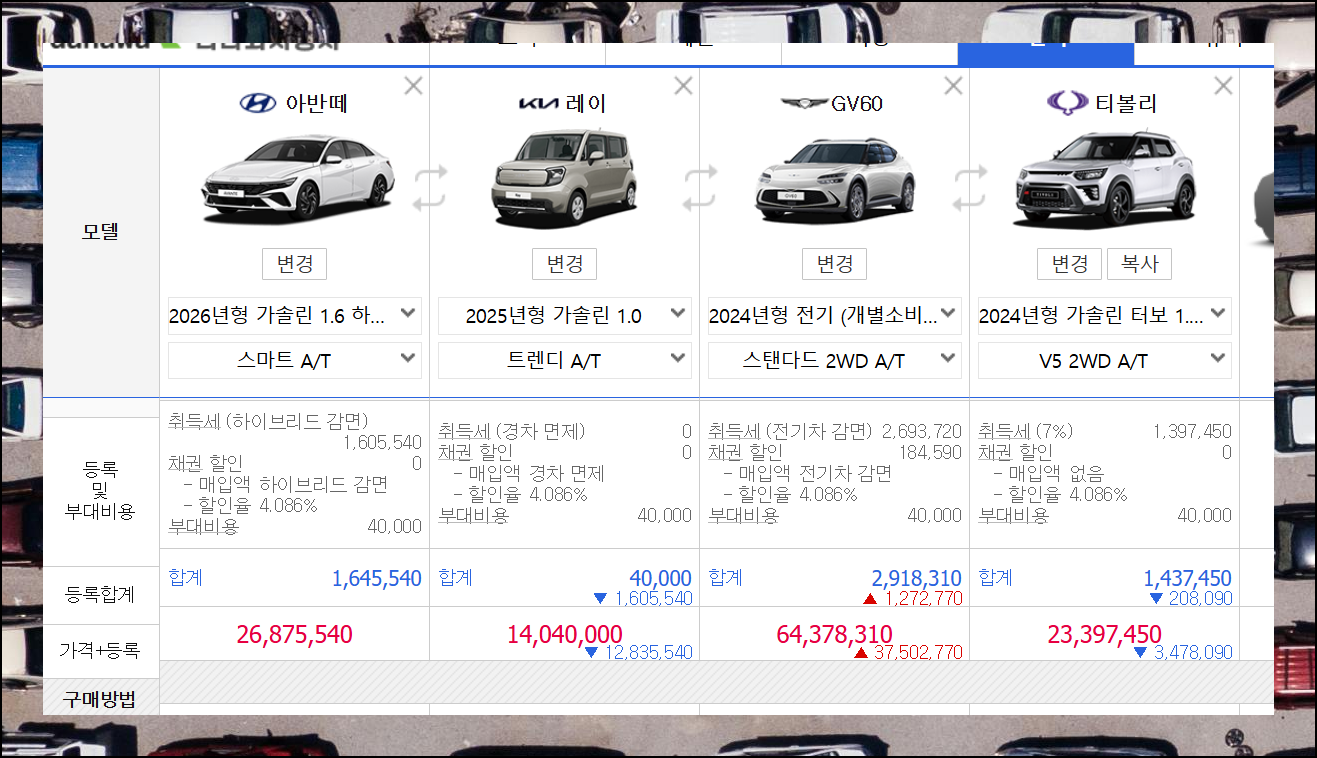Remove the GV60 column with its X icon
Screen dimensions: 1317x758
coord(953,86)
